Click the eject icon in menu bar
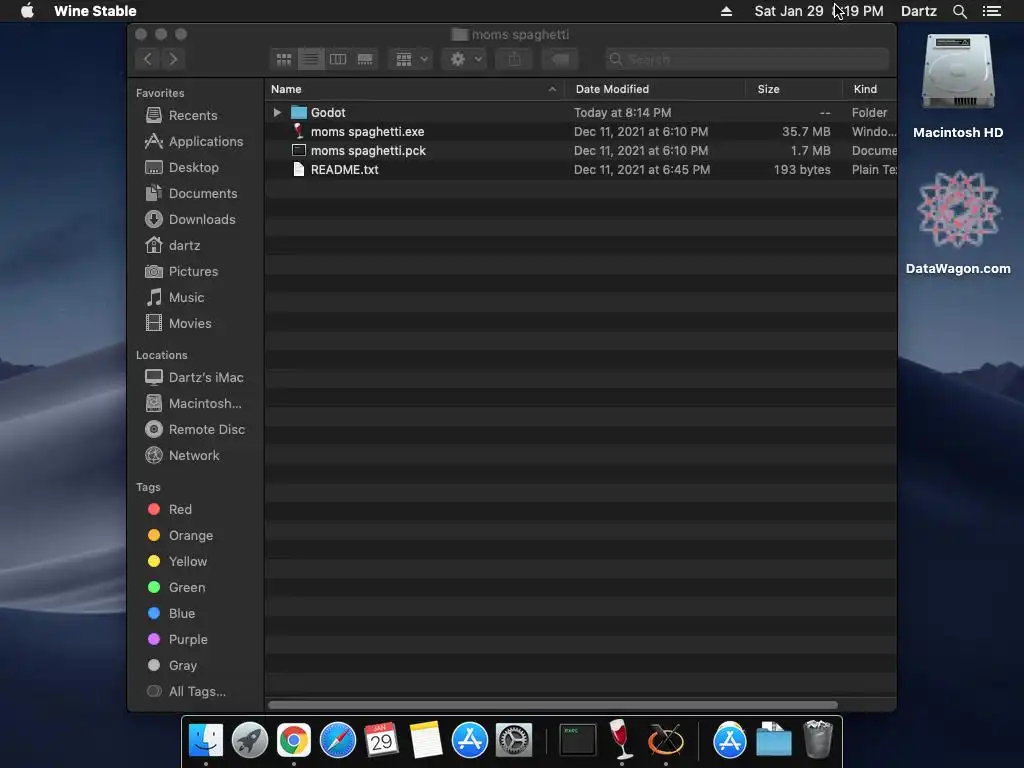Viewport: 1024px width, 768px height. 726,11
